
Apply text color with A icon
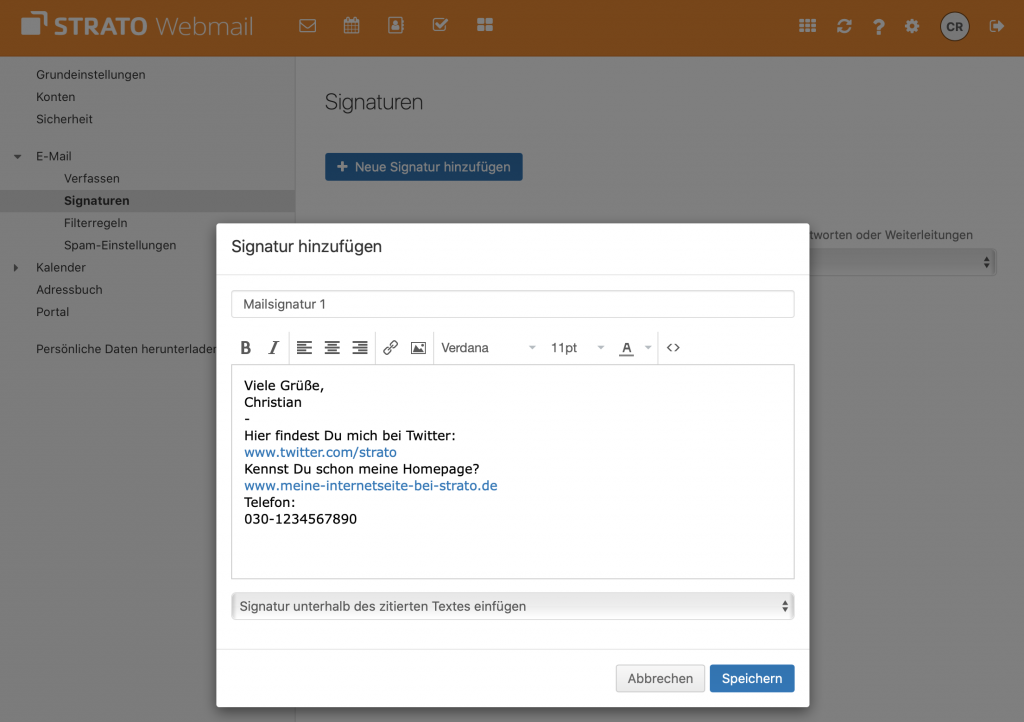(x=626, y=348)
